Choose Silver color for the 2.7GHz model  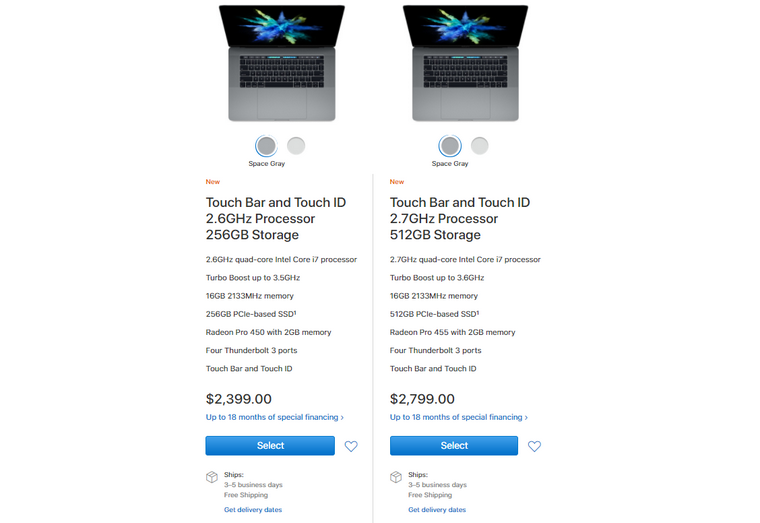point(480,146)
